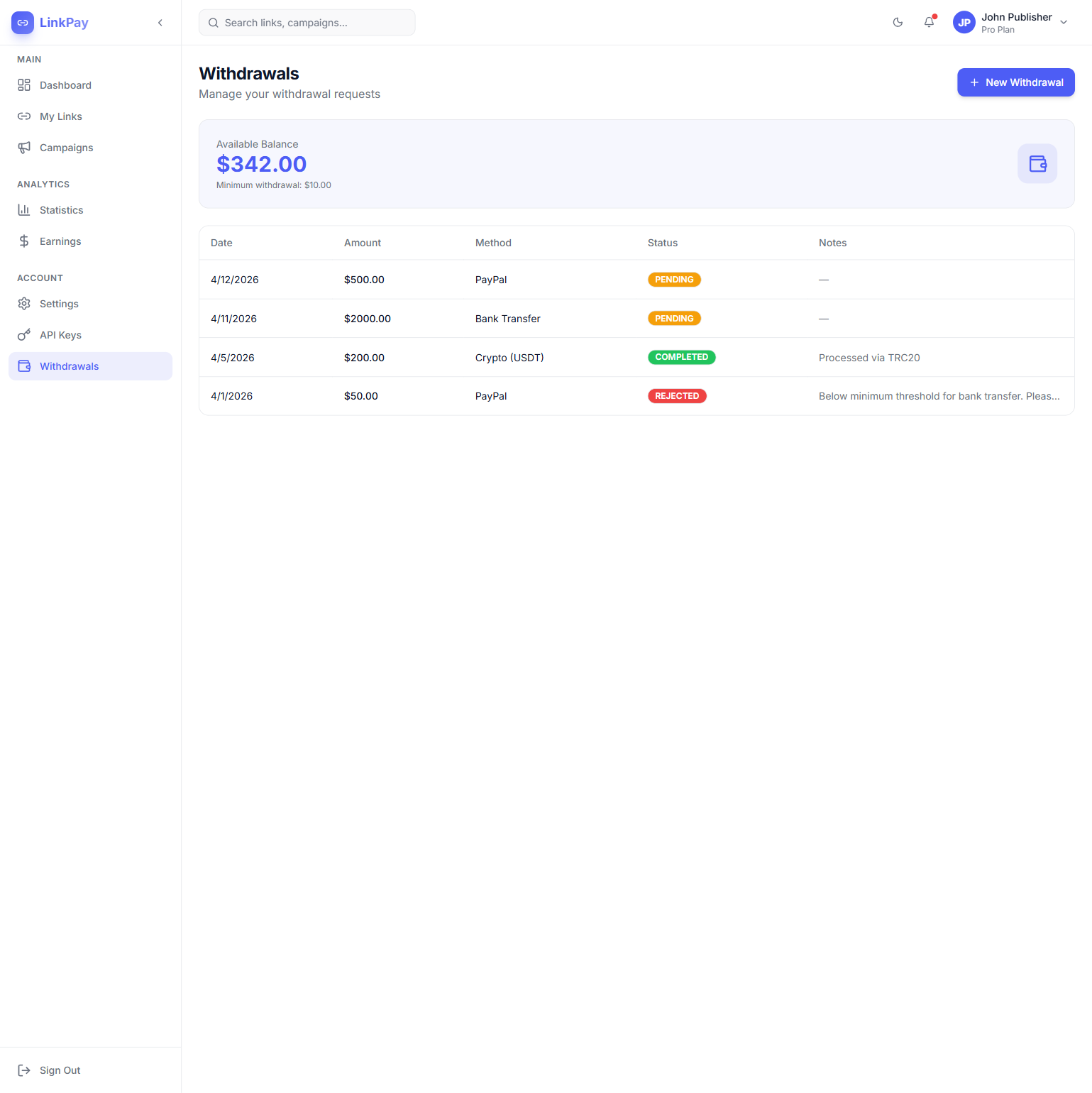The width and height of the screenshot is (1092, 1093).
Task: Click the Sign Out door icon
Action: point(24,1070)
